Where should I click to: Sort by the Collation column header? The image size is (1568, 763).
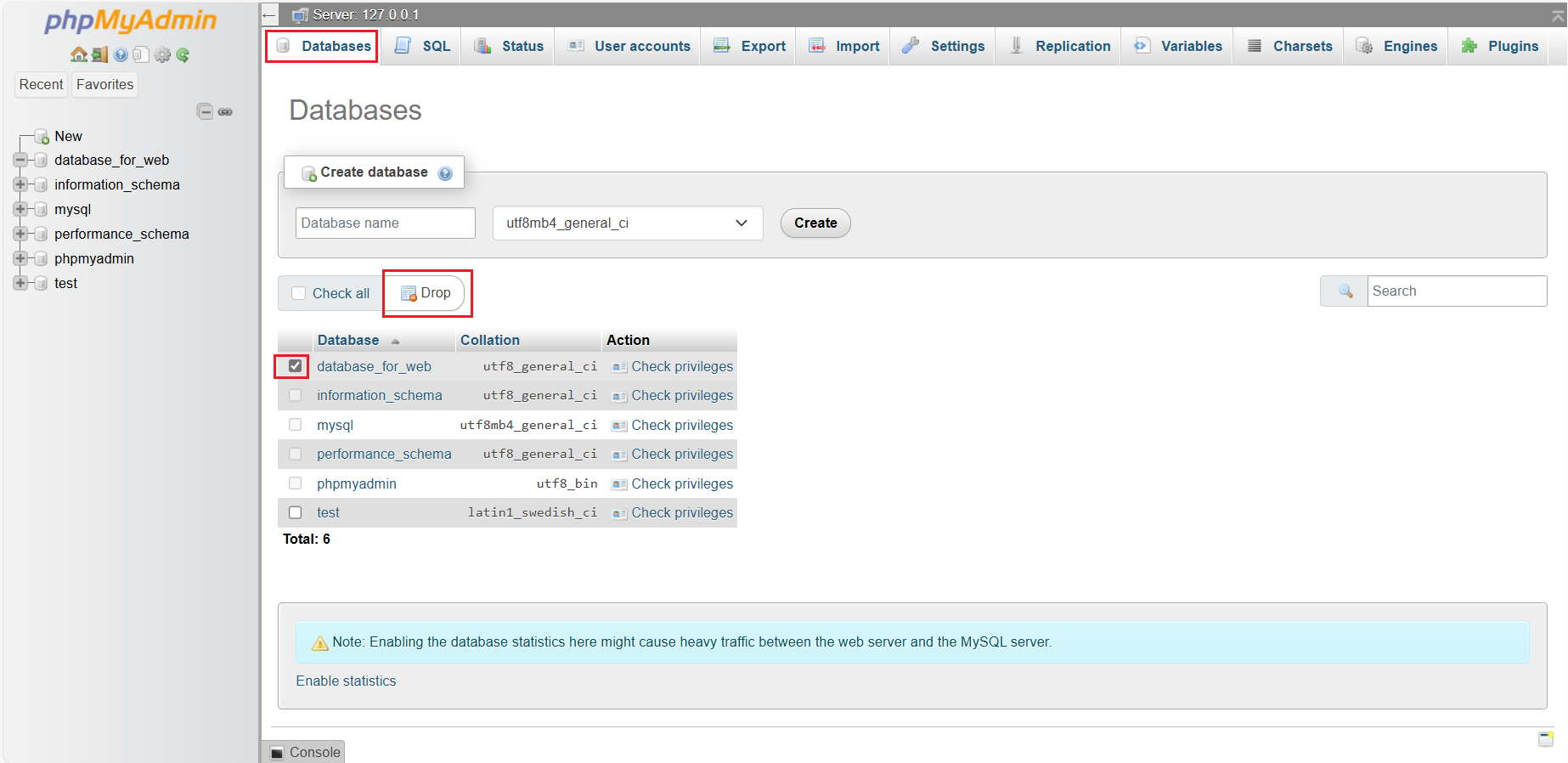click(x=490, y=340)
